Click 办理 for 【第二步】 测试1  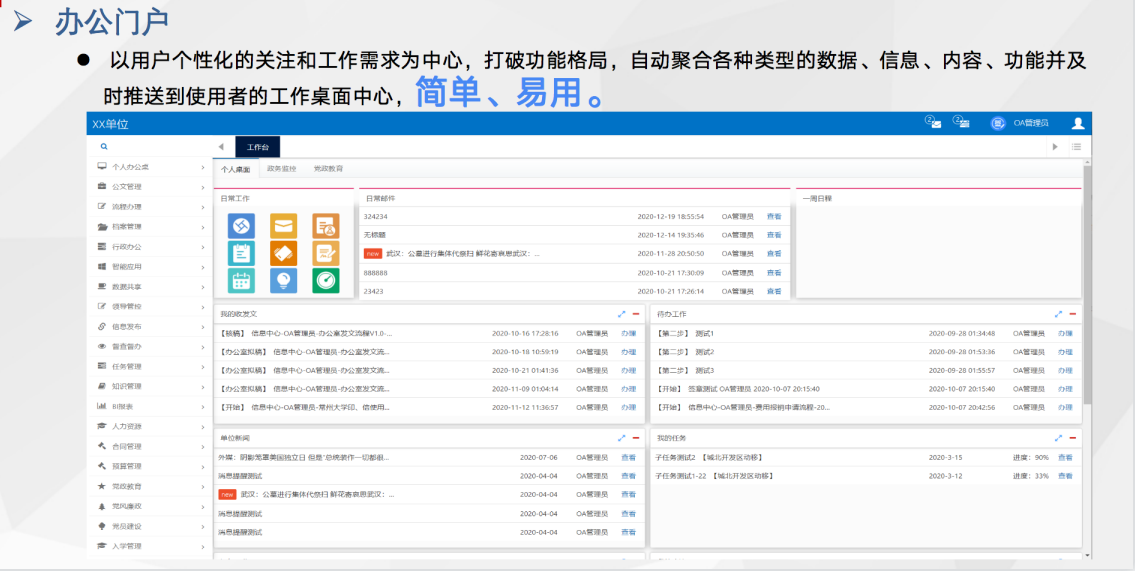(1065, 334)
